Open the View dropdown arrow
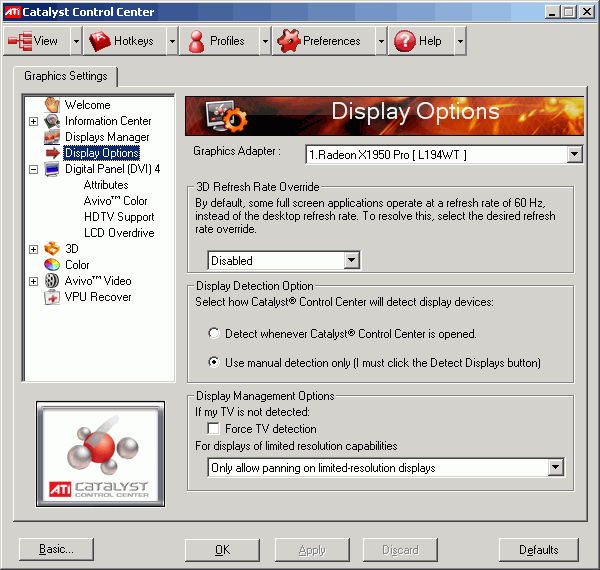This screenshot has height=570, width=600. click(x=77, y=41)
